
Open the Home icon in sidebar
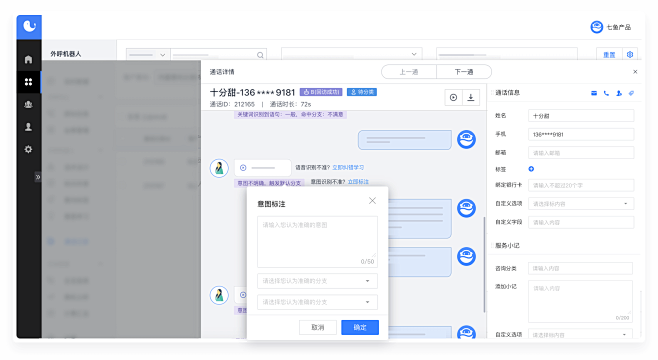tap(29, 60)
